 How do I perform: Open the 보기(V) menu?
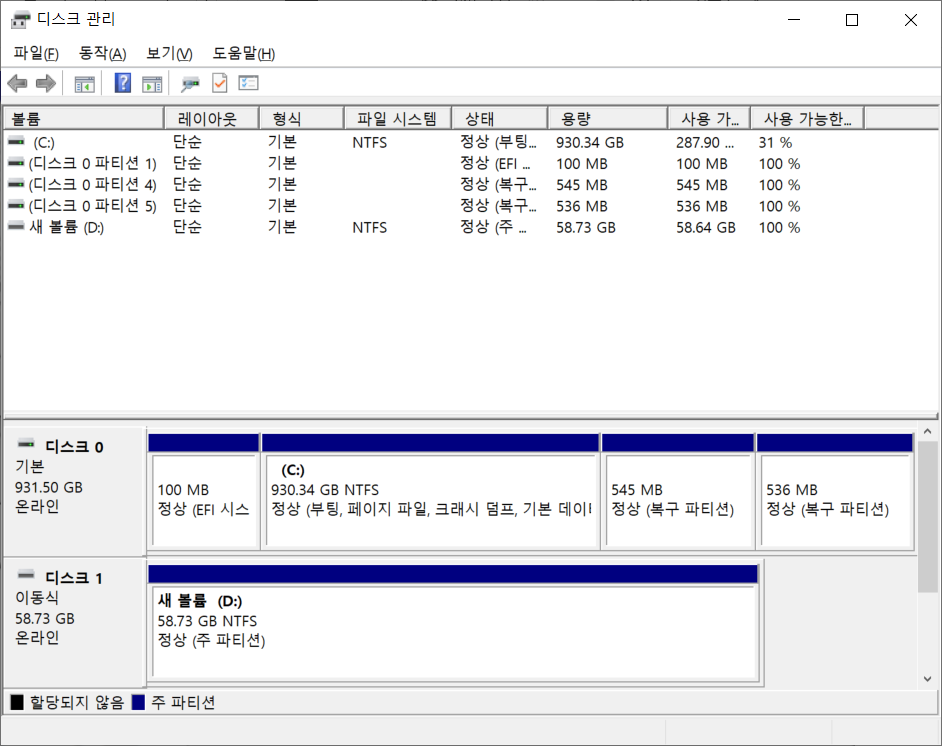(x=169, y=53)
